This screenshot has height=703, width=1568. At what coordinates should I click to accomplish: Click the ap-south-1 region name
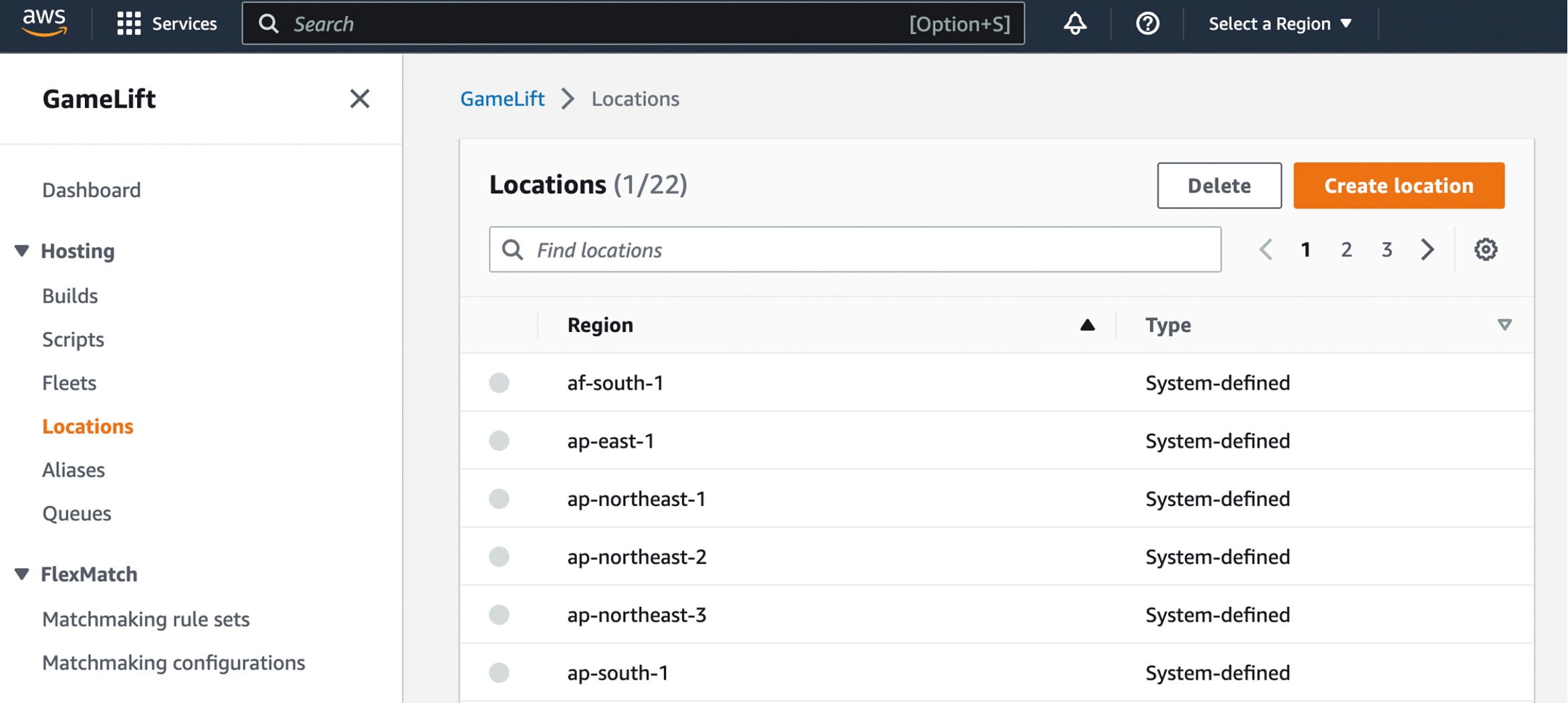(x=618, y=673)
